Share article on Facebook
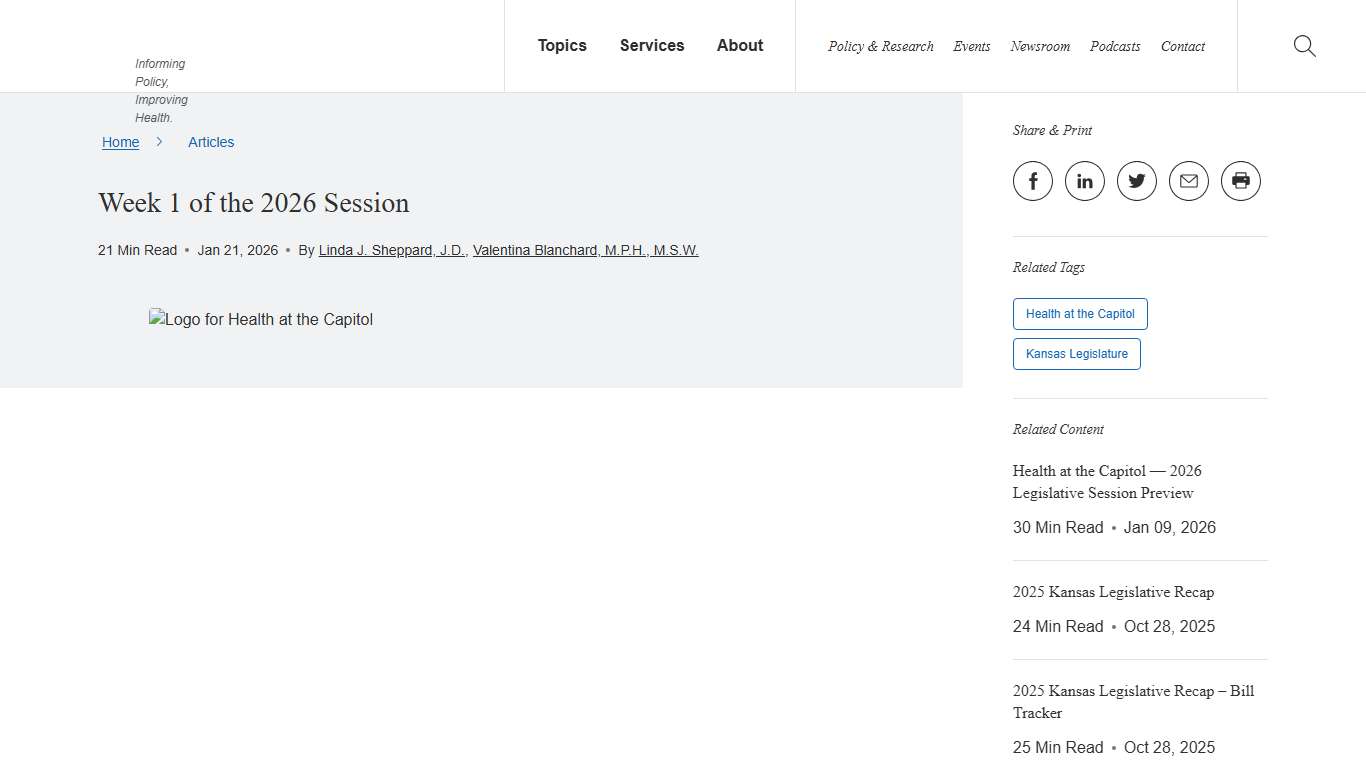 [x=1033, y=181]
